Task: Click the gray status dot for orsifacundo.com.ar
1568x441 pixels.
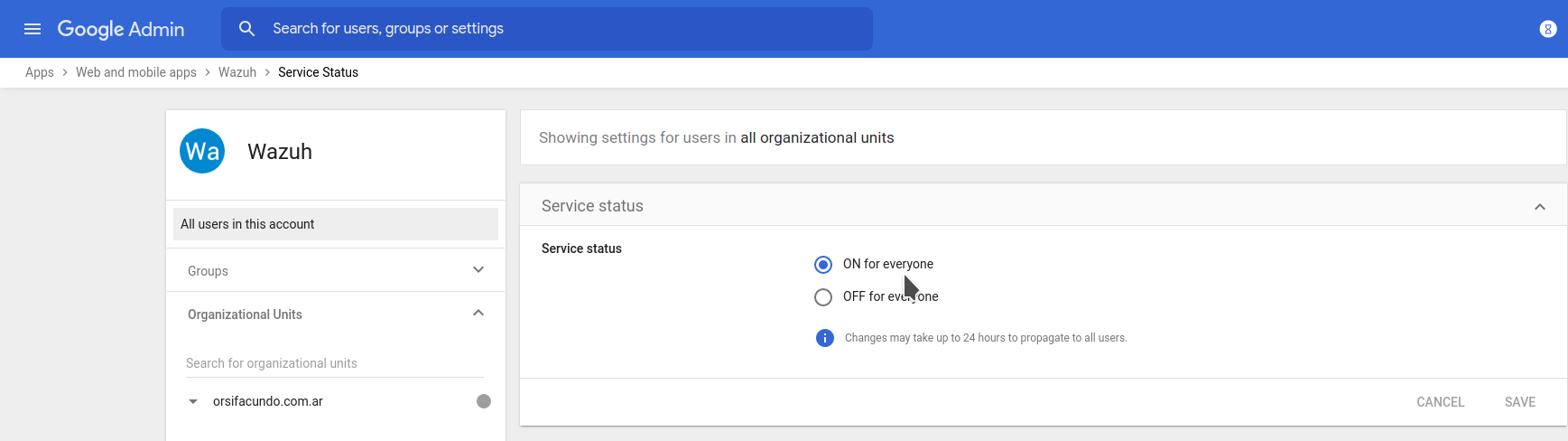Action: point(484,401)
